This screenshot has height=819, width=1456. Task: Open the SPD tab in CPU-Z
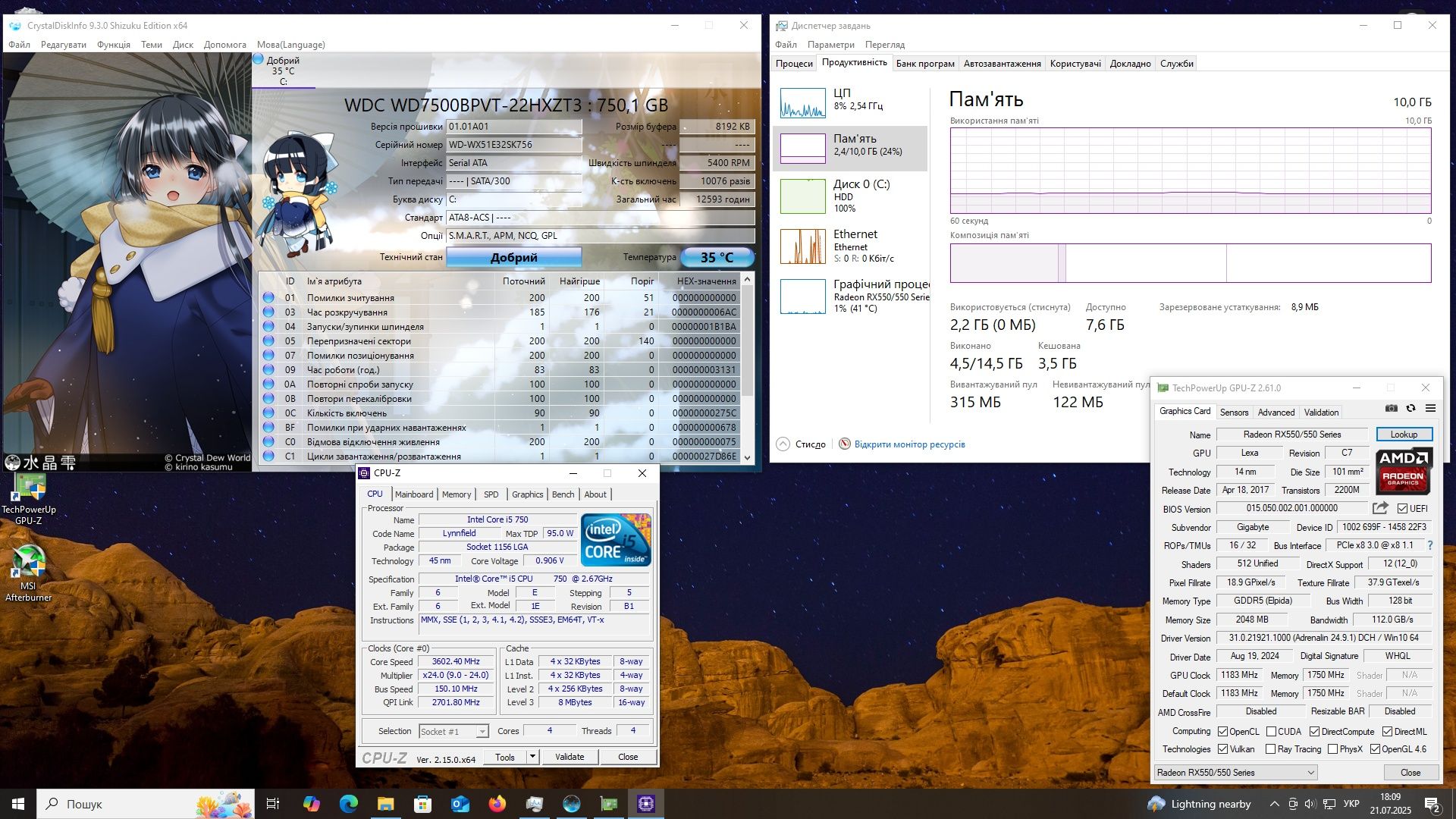491,494
